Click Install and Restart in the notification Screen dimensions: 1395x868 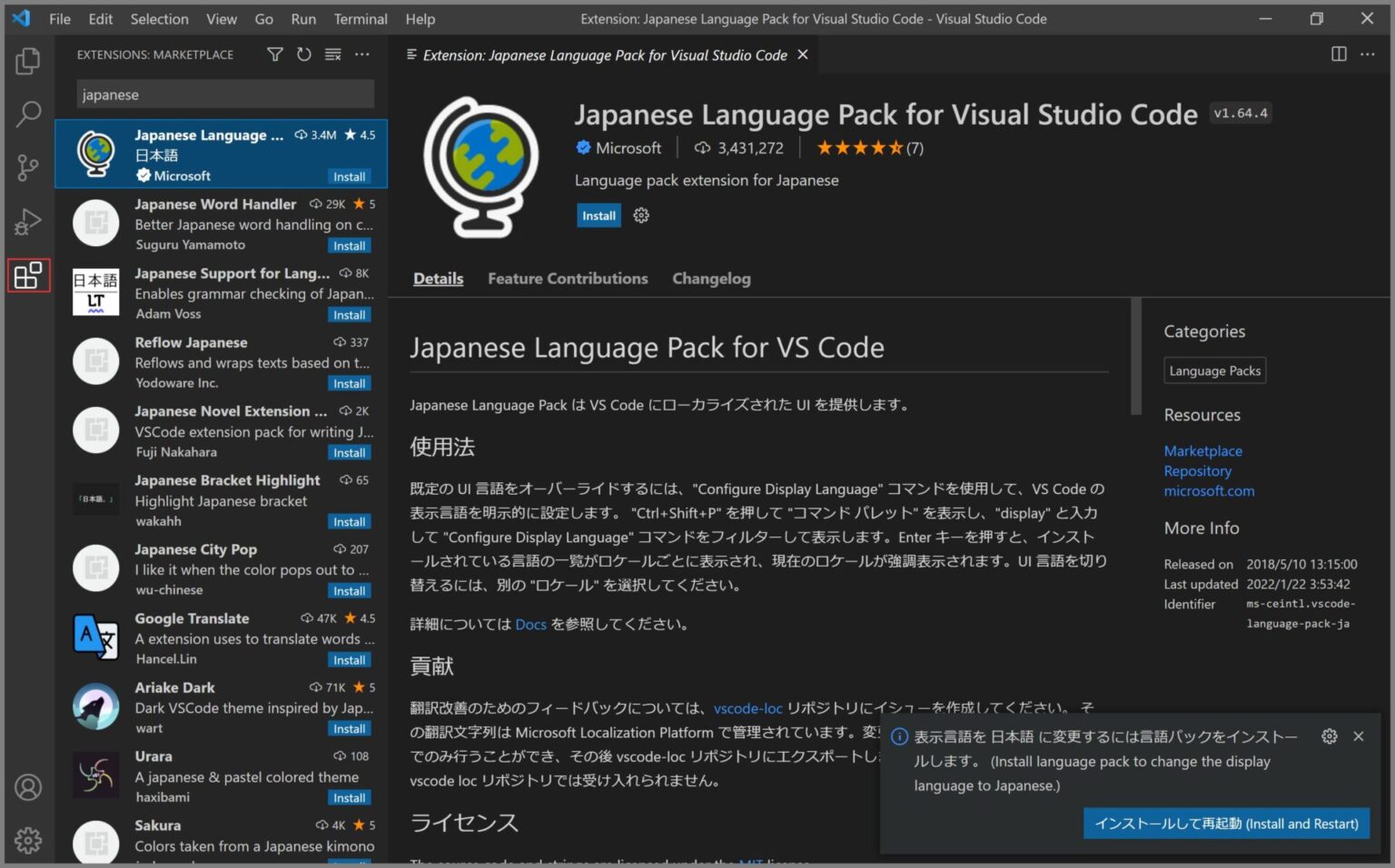(x=1225, y=823)
